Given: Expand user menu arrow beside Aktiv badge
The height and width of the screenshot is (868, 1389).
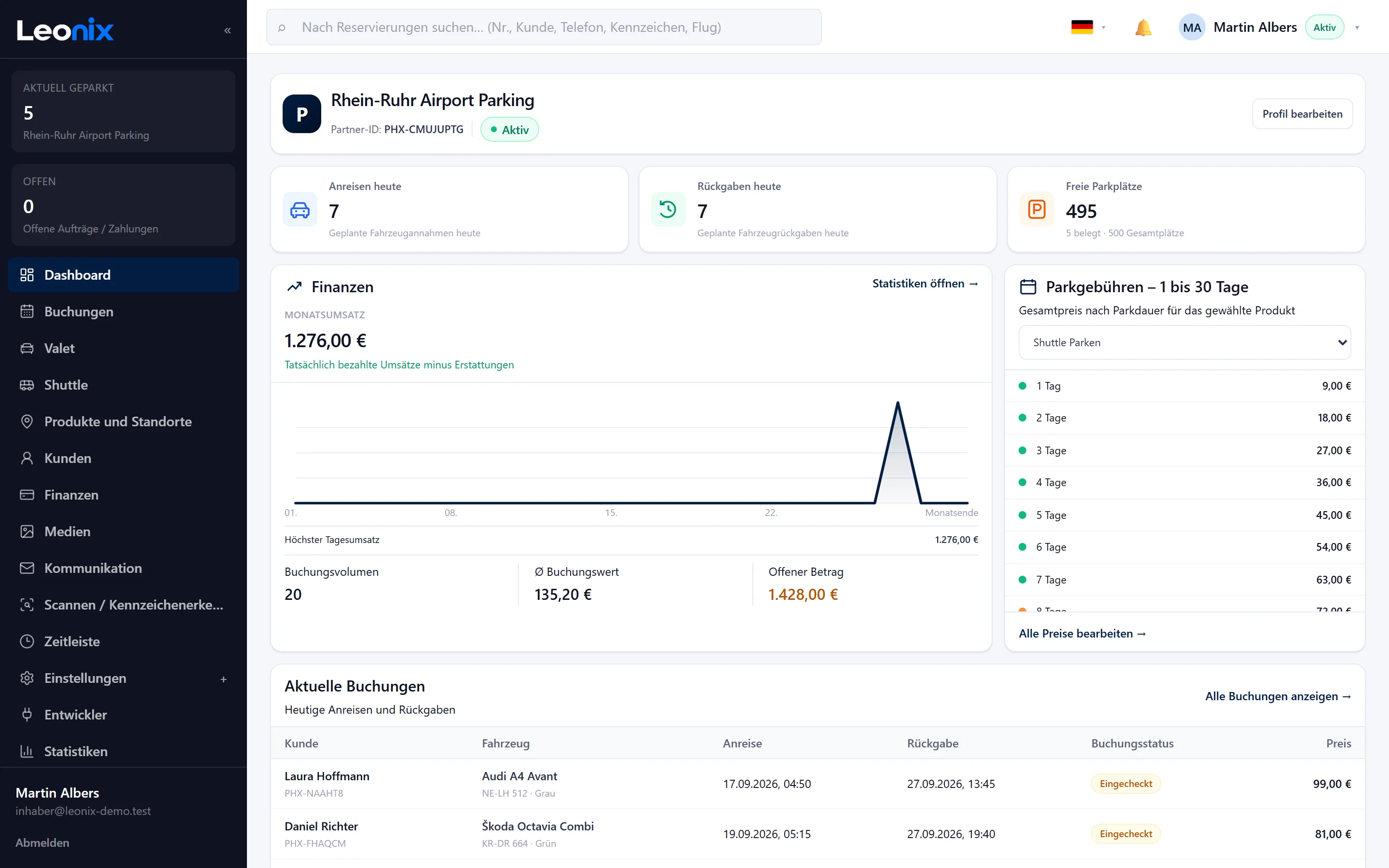Looking at the screenshot, I should (1357, 27).
